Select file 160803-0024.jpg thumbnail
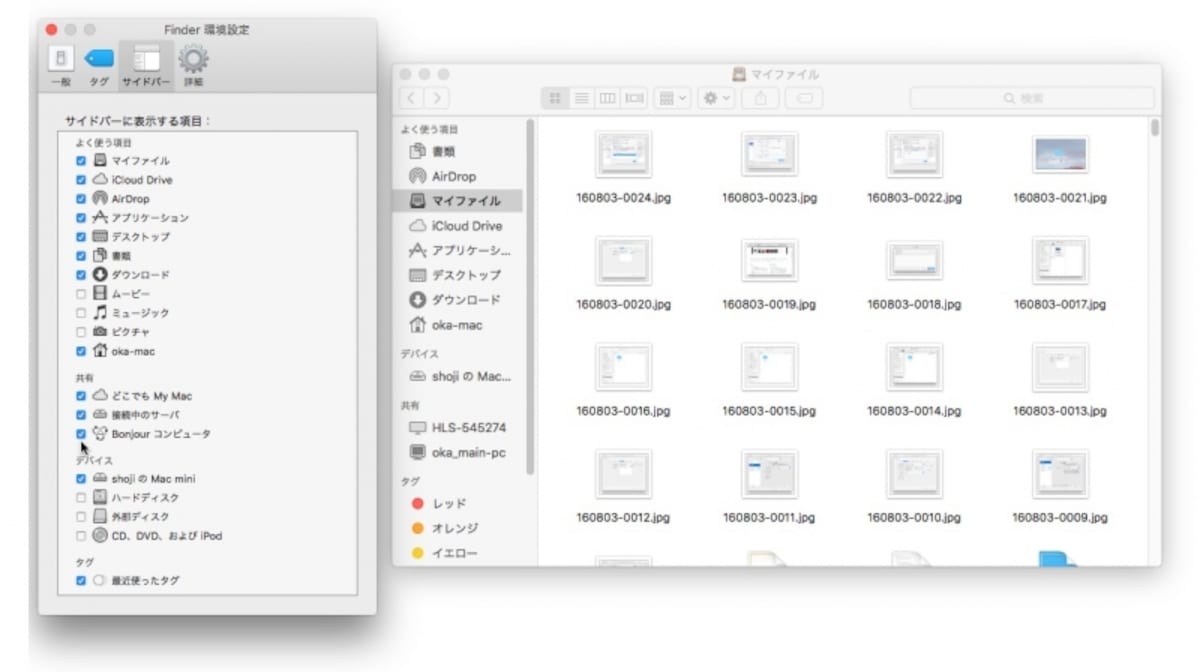 [623, 155]
